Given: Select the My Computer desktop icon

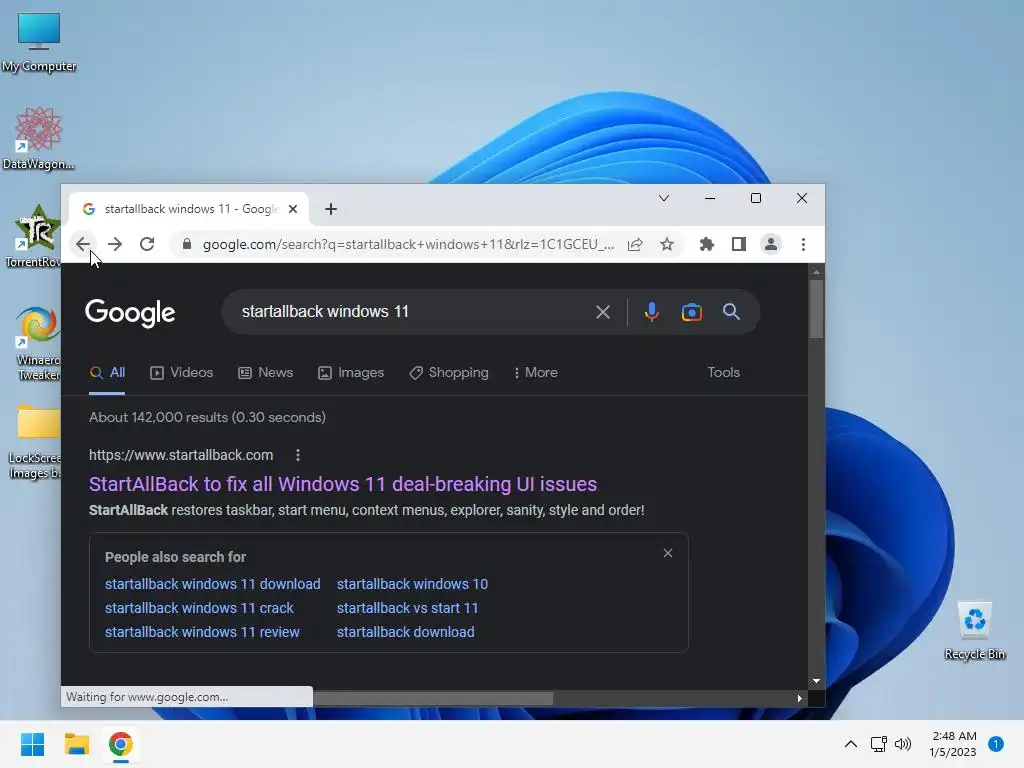Looking at the screenshot, I should coord(39,41).
